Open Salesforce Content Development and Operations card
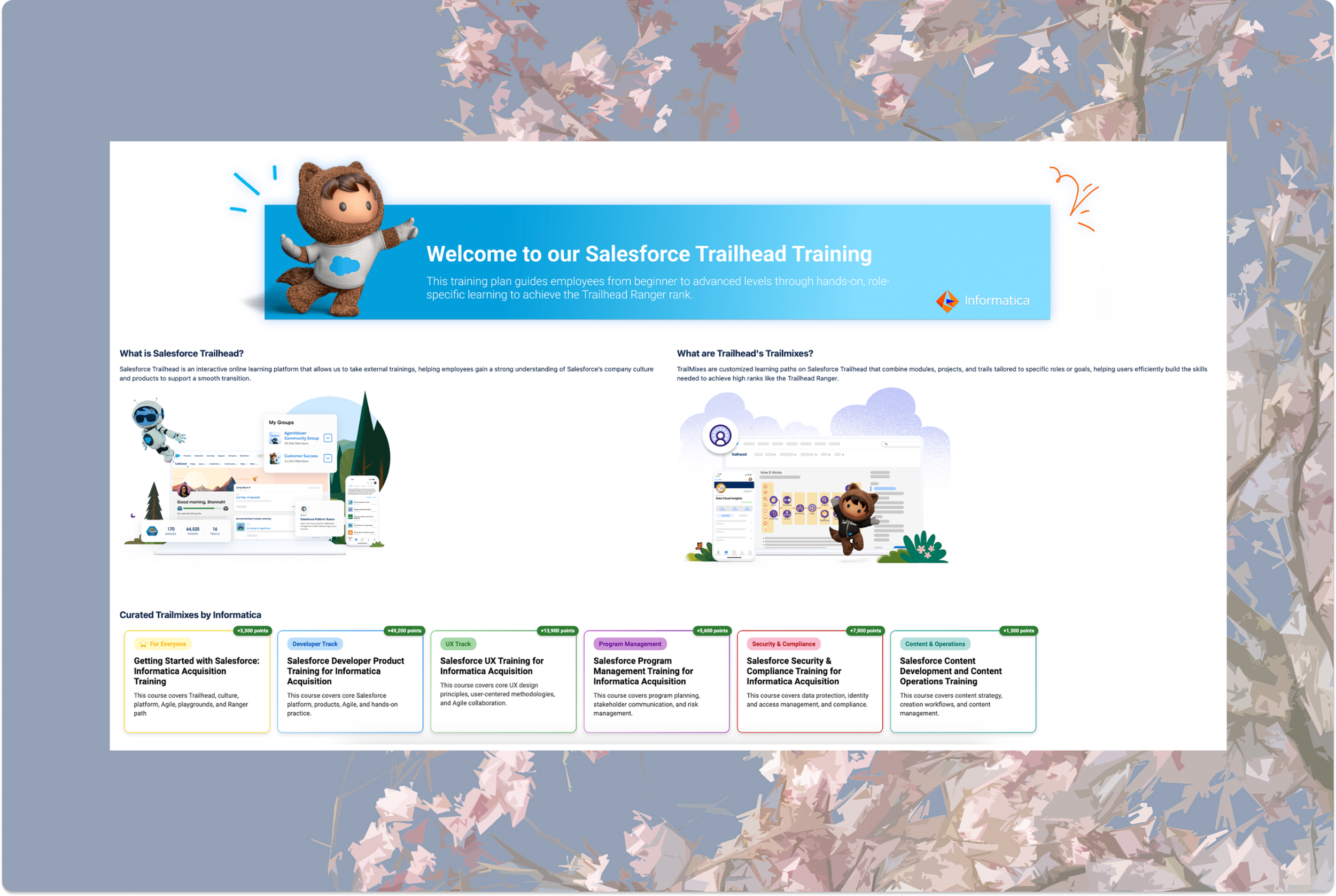Screen dimensions: 1336x896 point(962,681)
